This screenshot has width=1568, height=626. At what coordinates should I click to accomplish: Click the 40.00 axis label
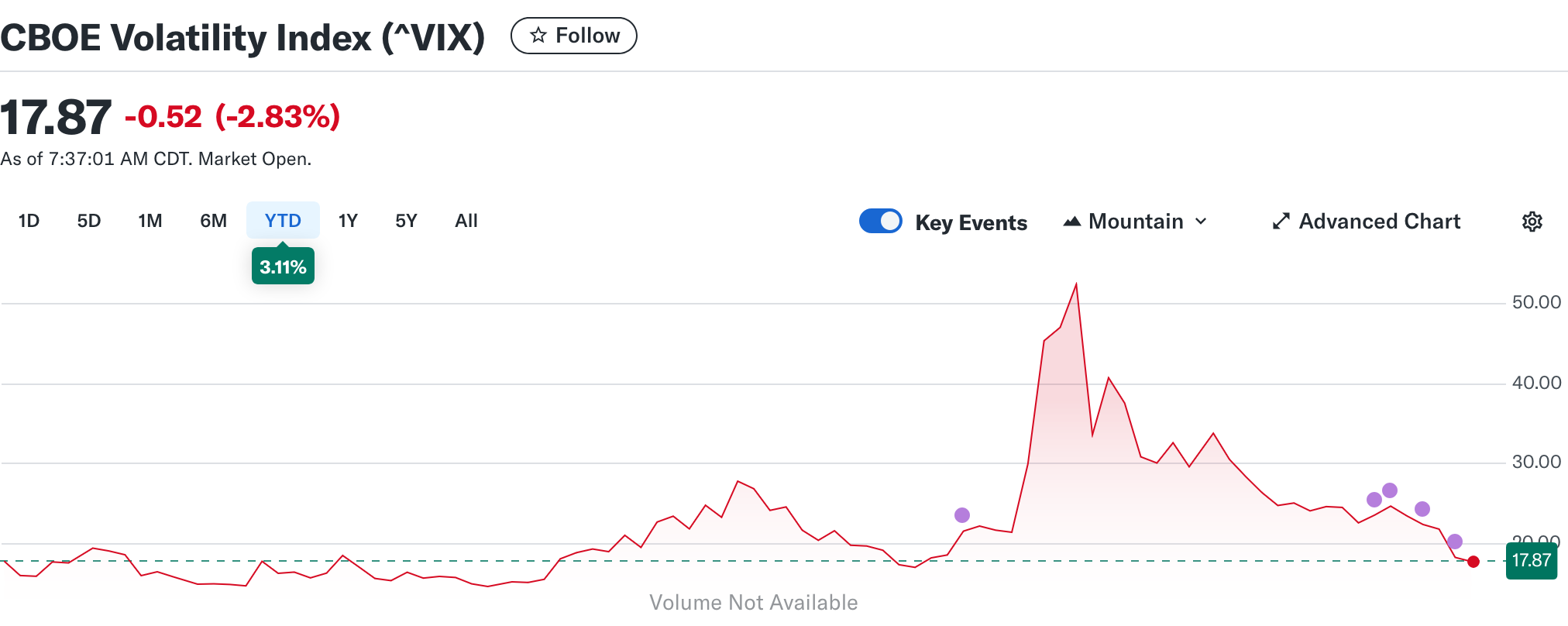point(1536,383)
